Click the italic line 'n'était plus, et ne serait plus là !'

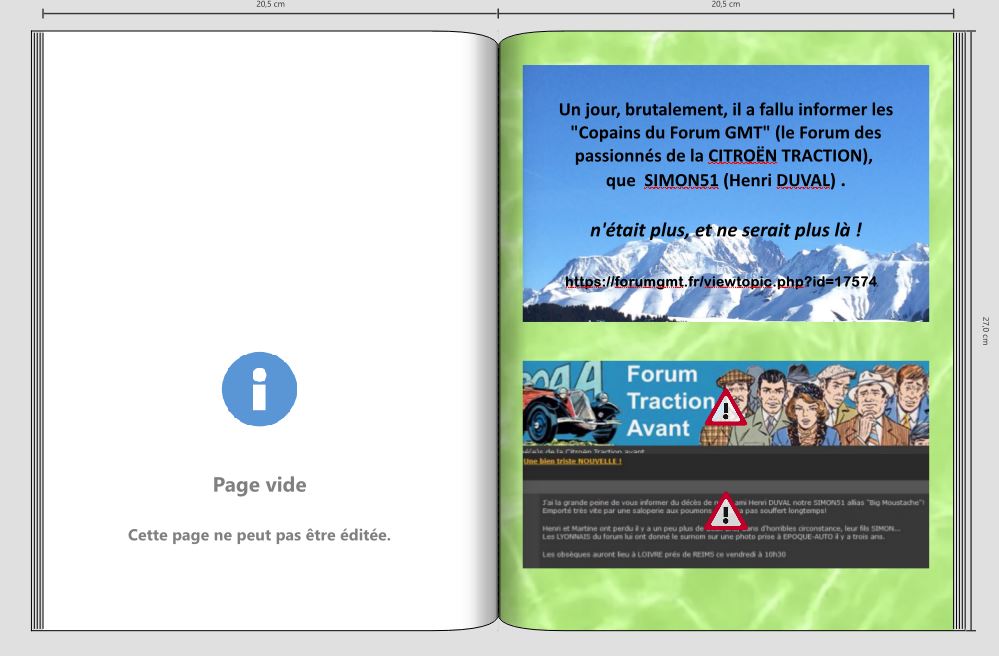pos(726,230)
